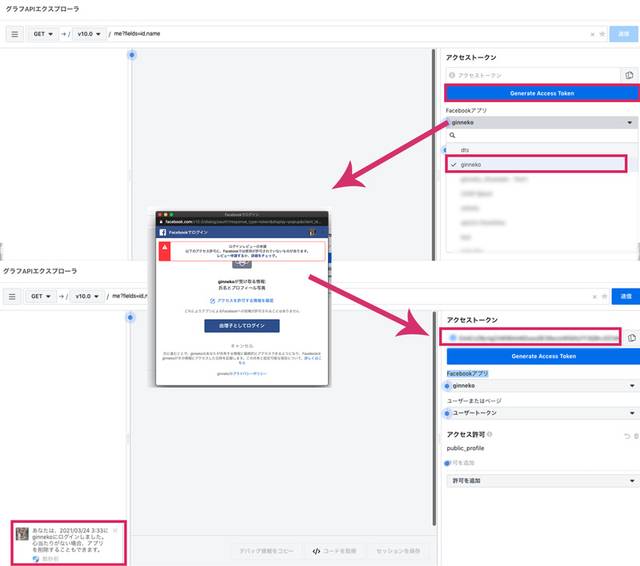Click the dimmed submit button in upper explorer

pos(623,34)
